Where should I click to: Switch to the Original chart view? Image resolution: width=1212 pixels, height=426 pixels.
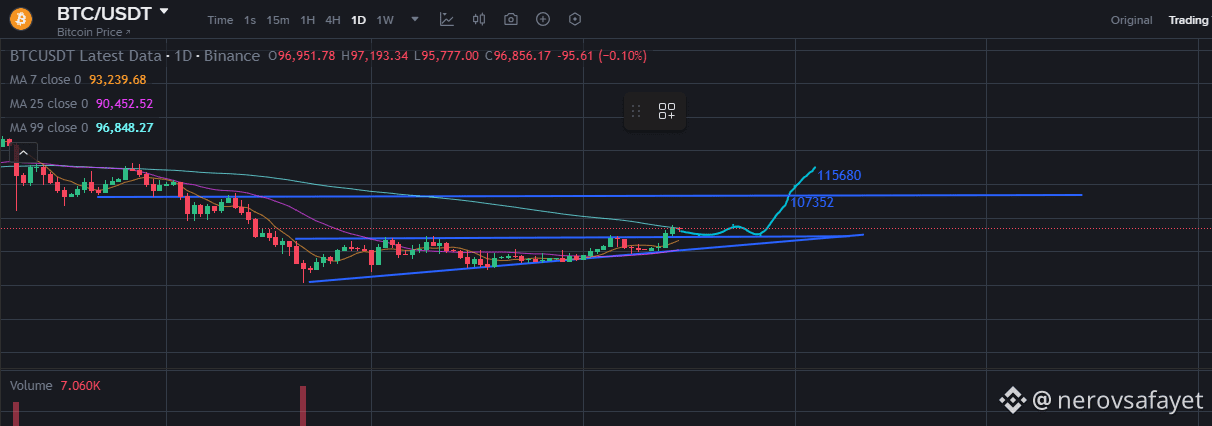coord(1131,20)
